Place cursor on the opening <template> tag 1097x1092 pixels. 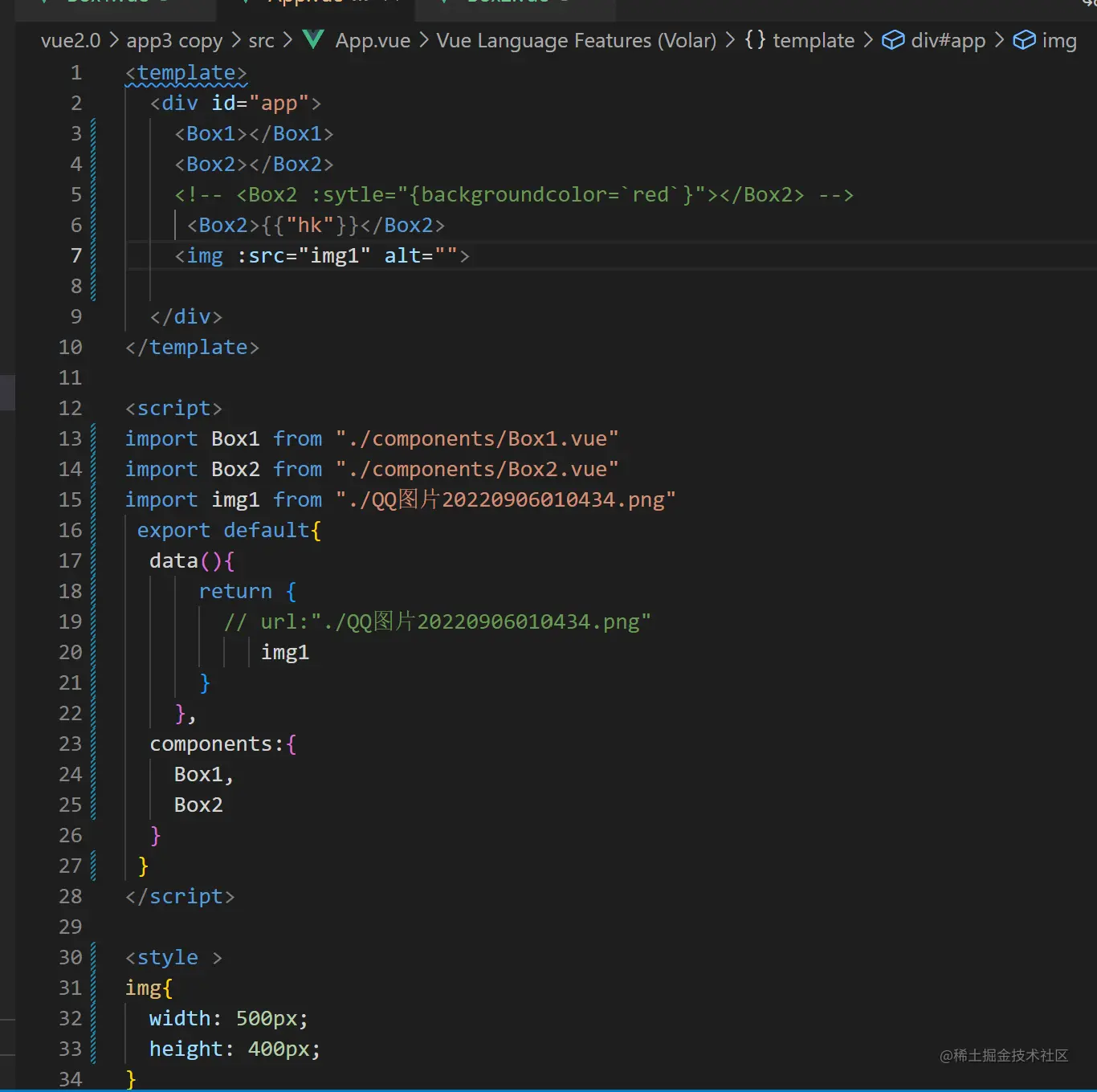tap(186, 73)
